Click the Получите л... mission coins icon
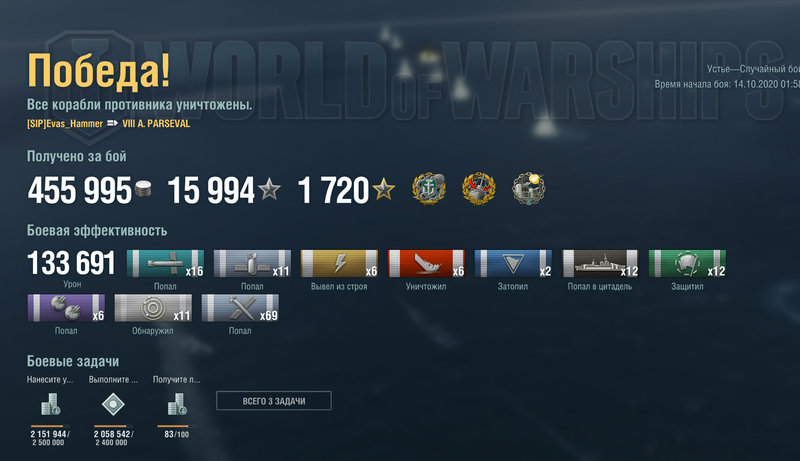800x461 pixels. (x=177, y=404)
